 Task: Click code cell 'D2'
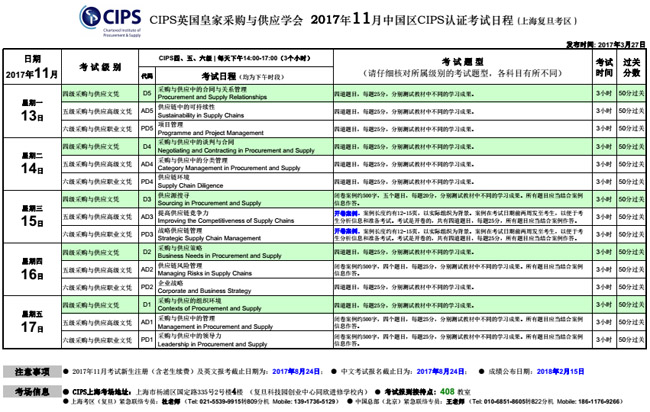(x=147, y=252)
